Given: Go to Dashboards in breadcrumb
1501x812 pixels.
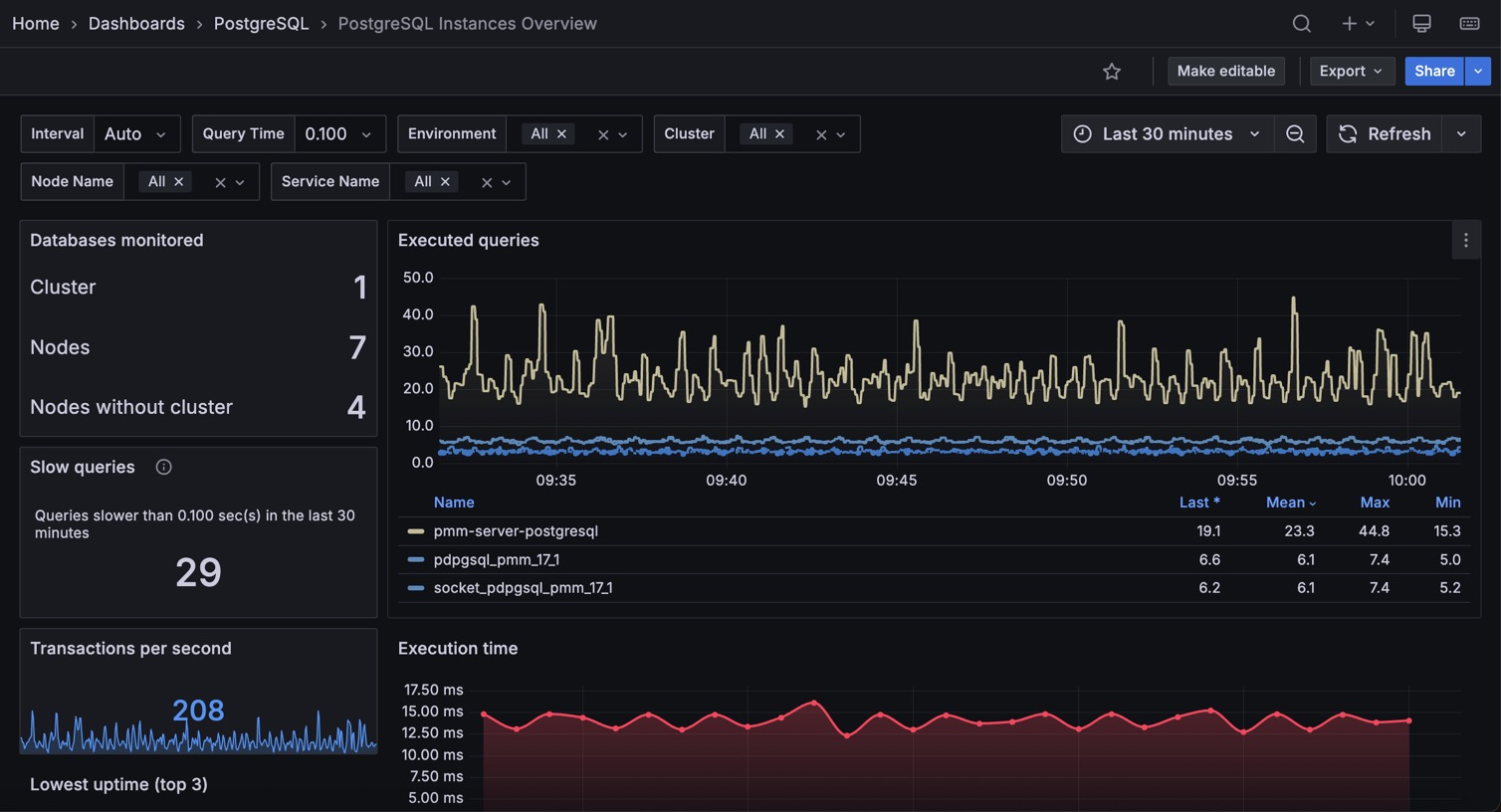Looking at the screenshot, I should point(136,24).
